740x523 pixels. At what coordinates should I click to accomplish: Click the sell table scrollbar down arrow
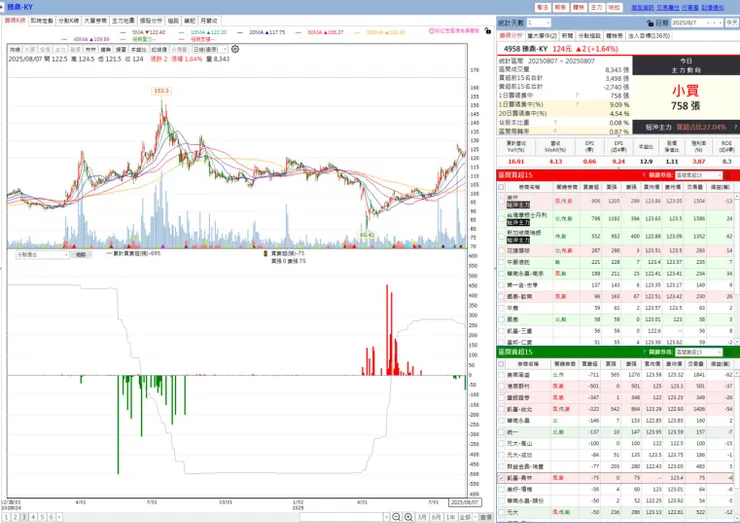[737, 519]
